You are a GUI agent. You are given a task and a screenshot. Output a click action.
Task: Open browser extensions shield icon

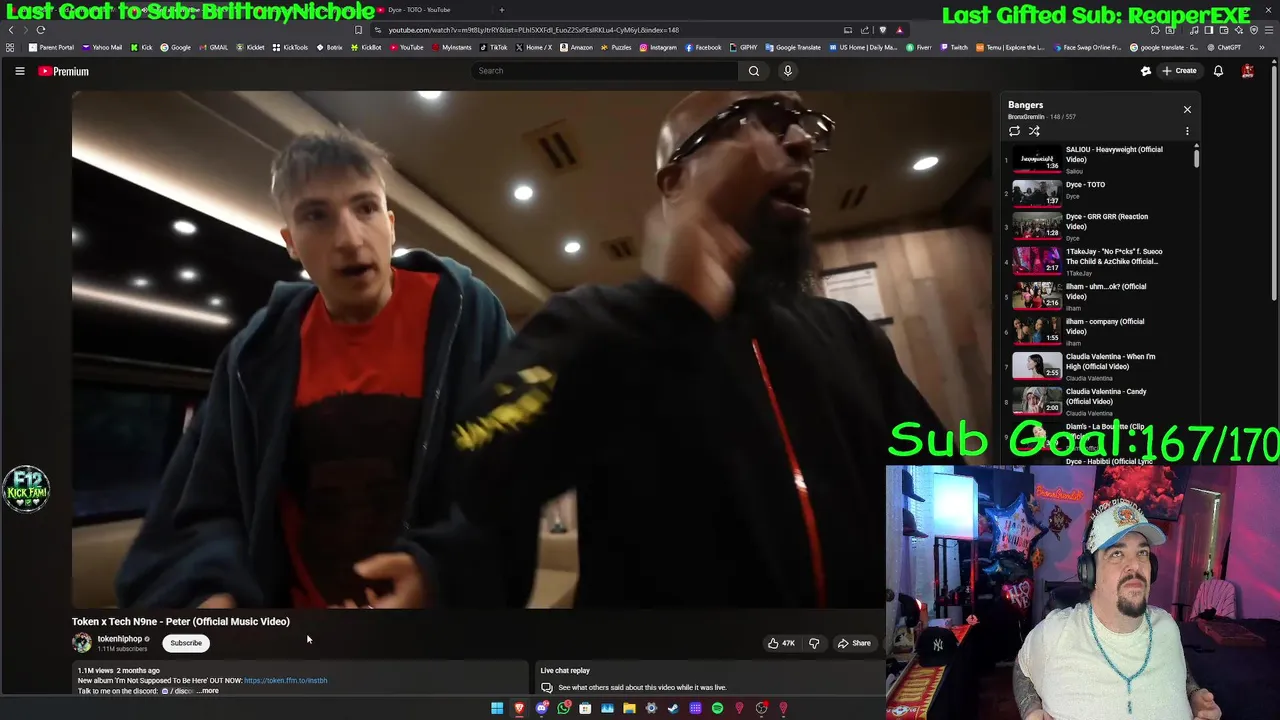[882, 30]
